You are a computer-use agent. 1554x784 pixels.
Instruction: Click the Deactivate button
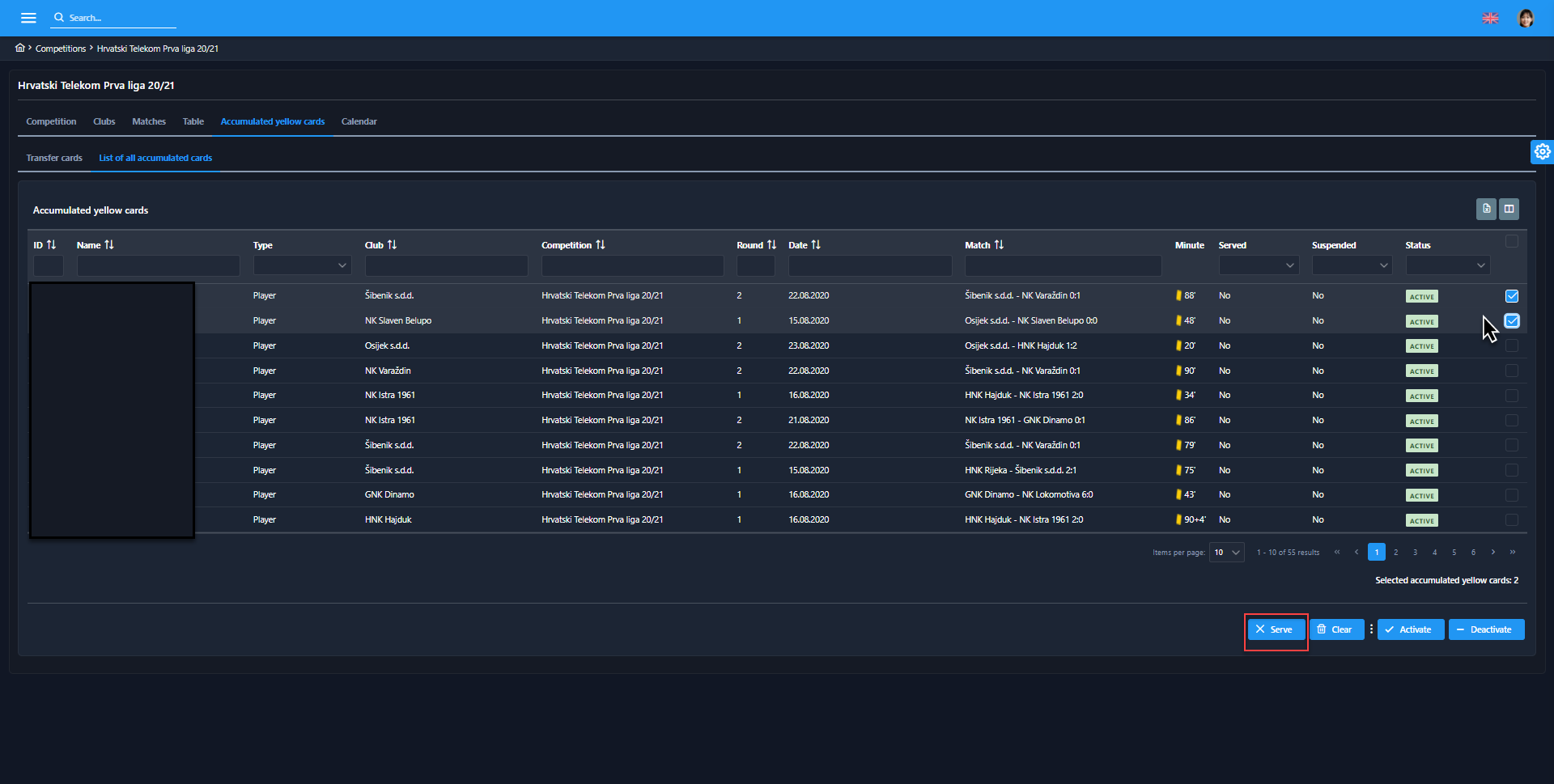[x=1486, y=629]
